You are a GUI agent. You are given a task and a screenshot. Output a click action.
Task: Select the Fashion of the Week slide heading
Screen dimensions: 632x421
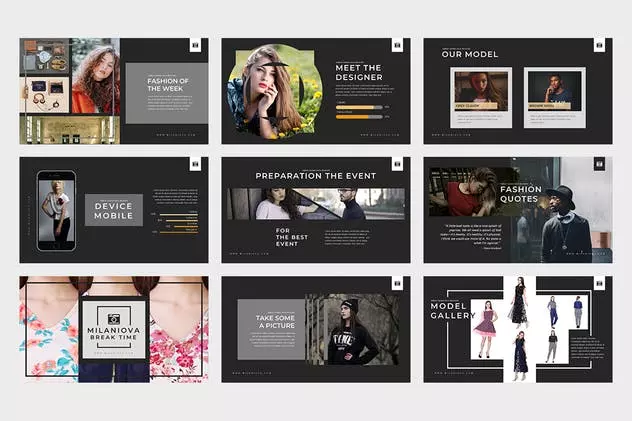tap(168, 85)
